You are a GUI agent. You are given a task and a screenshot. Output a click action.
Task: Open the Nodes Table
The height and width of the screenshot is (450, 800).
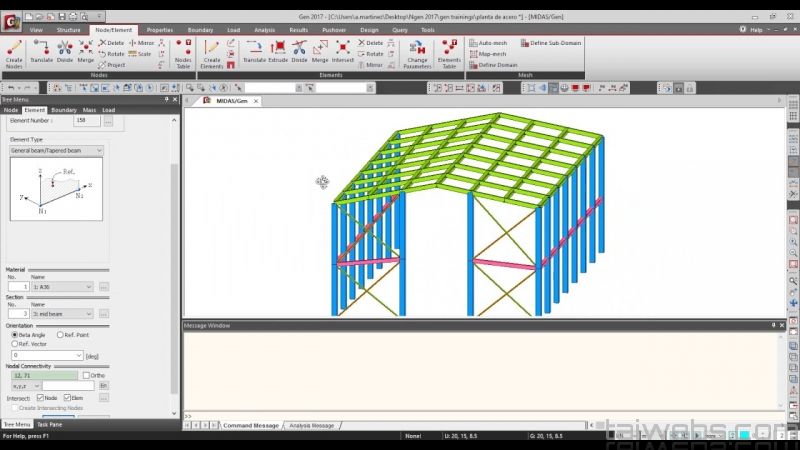(x=183, y=53)
